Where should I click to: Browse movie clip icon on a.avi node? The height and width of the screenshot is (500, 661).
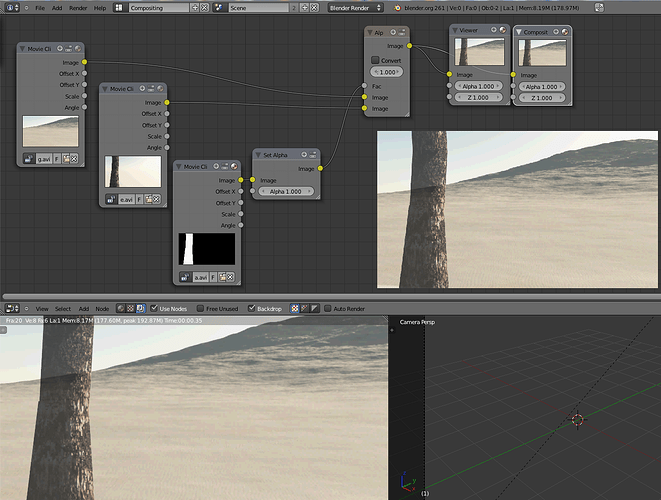(185, 277)
